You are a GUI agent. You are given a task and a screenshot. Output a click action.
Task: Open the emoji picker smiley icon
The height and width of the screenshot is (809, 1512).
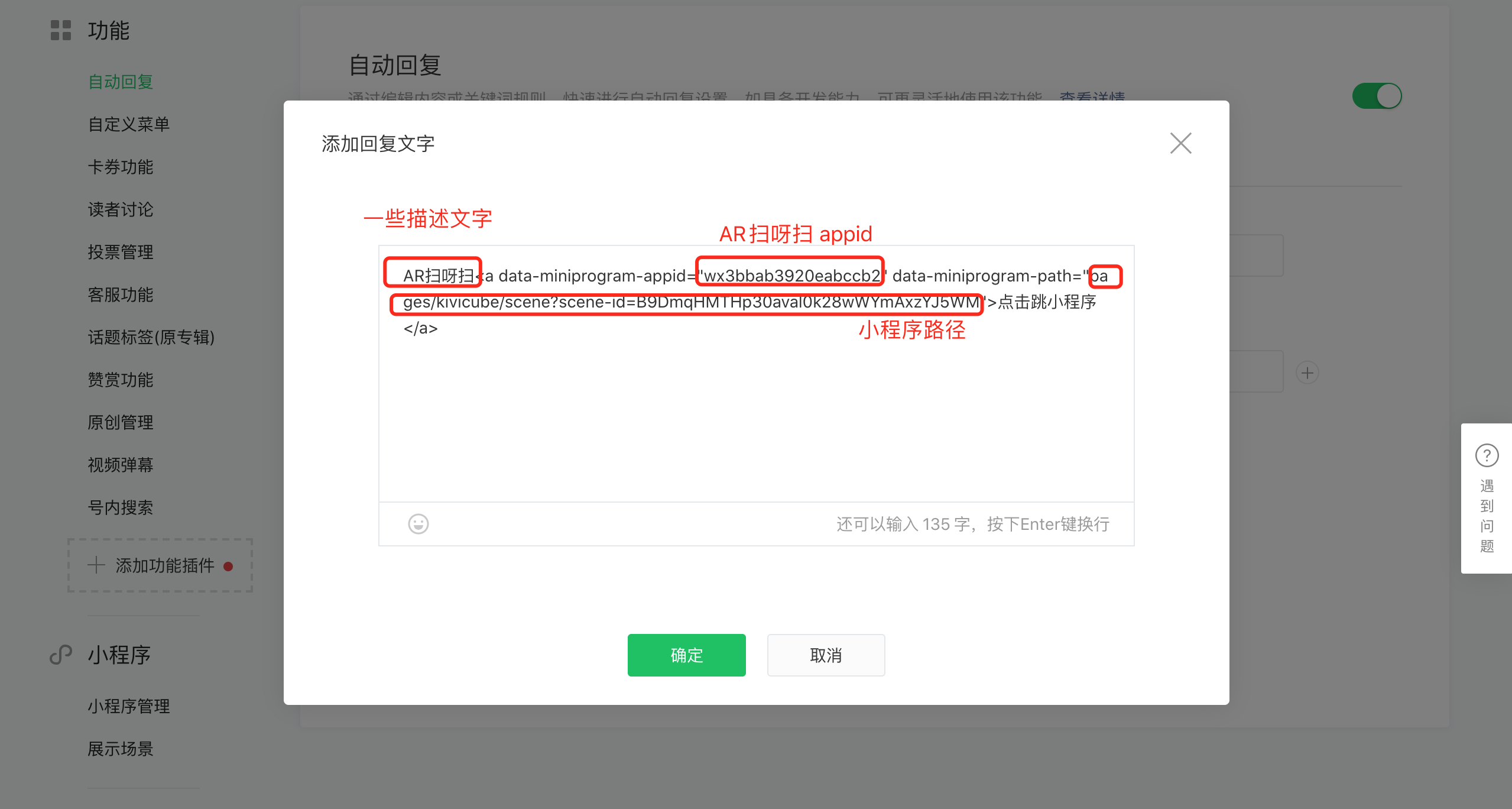(418, 524)
